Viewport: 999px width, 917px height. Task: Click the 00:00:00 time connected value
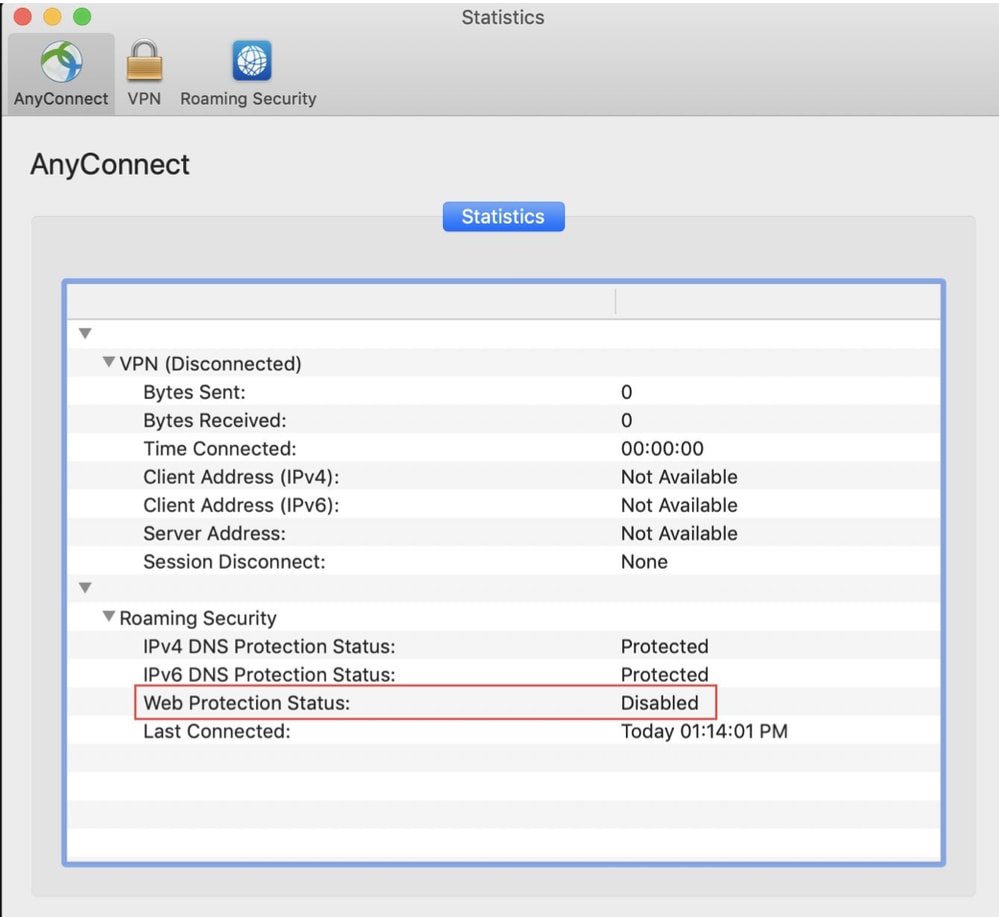pyautogui.click(x=662, y=449)
